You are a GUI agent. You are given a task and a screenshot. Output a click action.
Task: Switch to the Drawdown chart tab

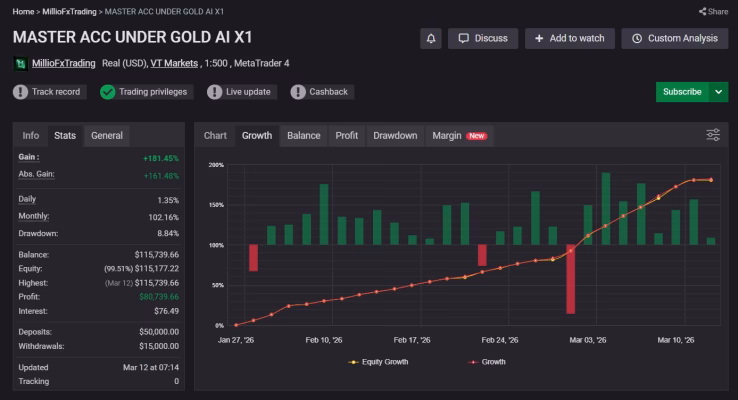coord(395,136)
